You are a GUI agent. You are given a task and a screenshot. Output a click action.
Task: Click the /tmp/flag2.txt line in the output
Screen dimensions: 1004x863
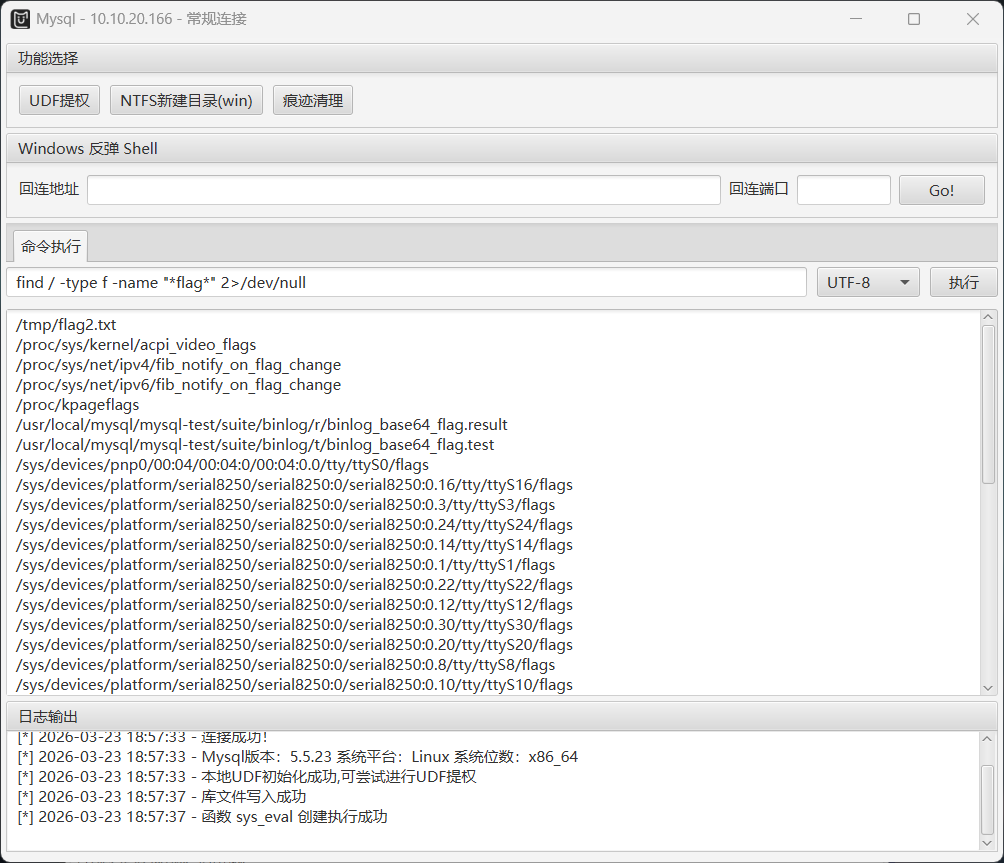67,325
